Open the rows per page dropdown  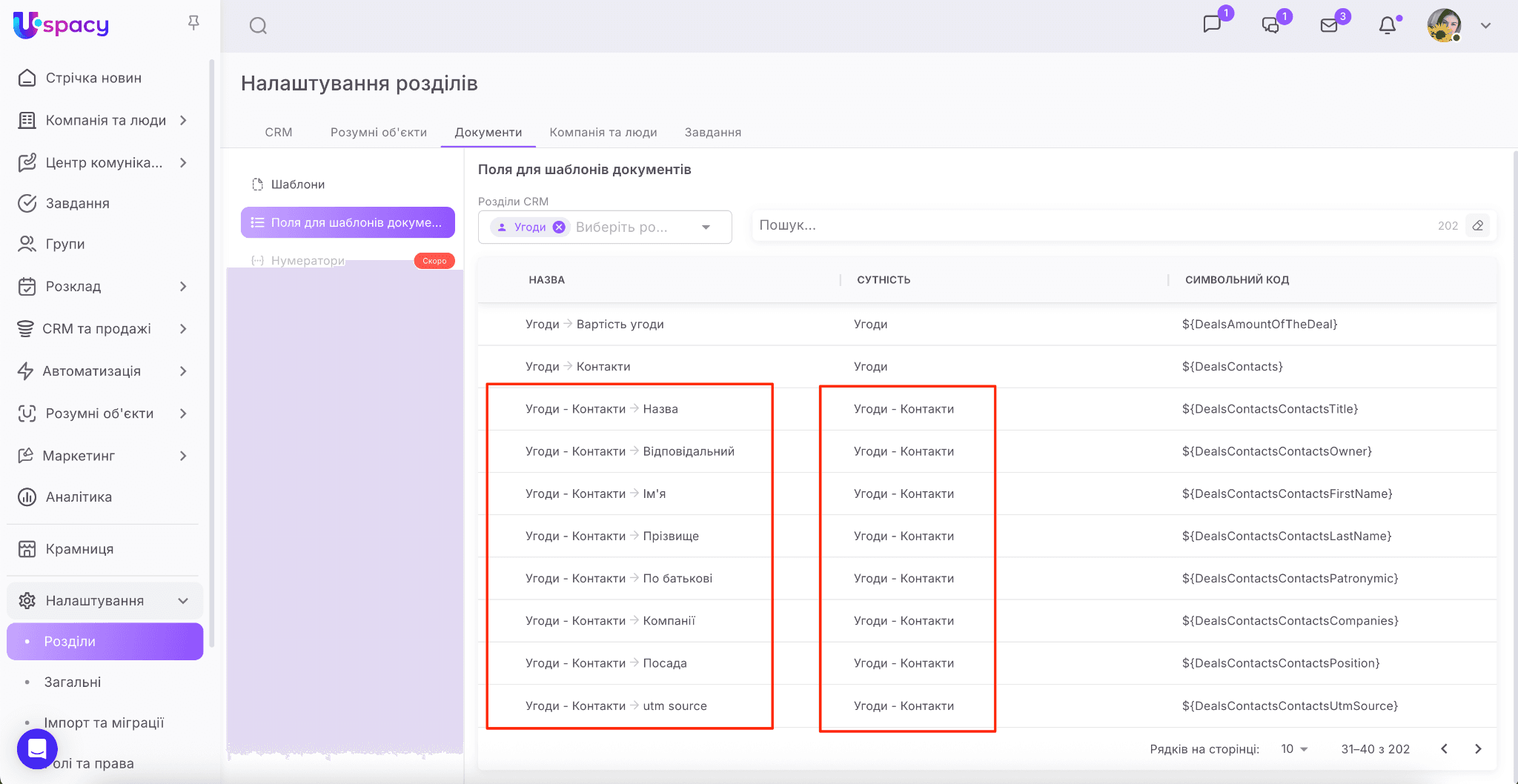pyautogui.click(x=1294, y=749)
